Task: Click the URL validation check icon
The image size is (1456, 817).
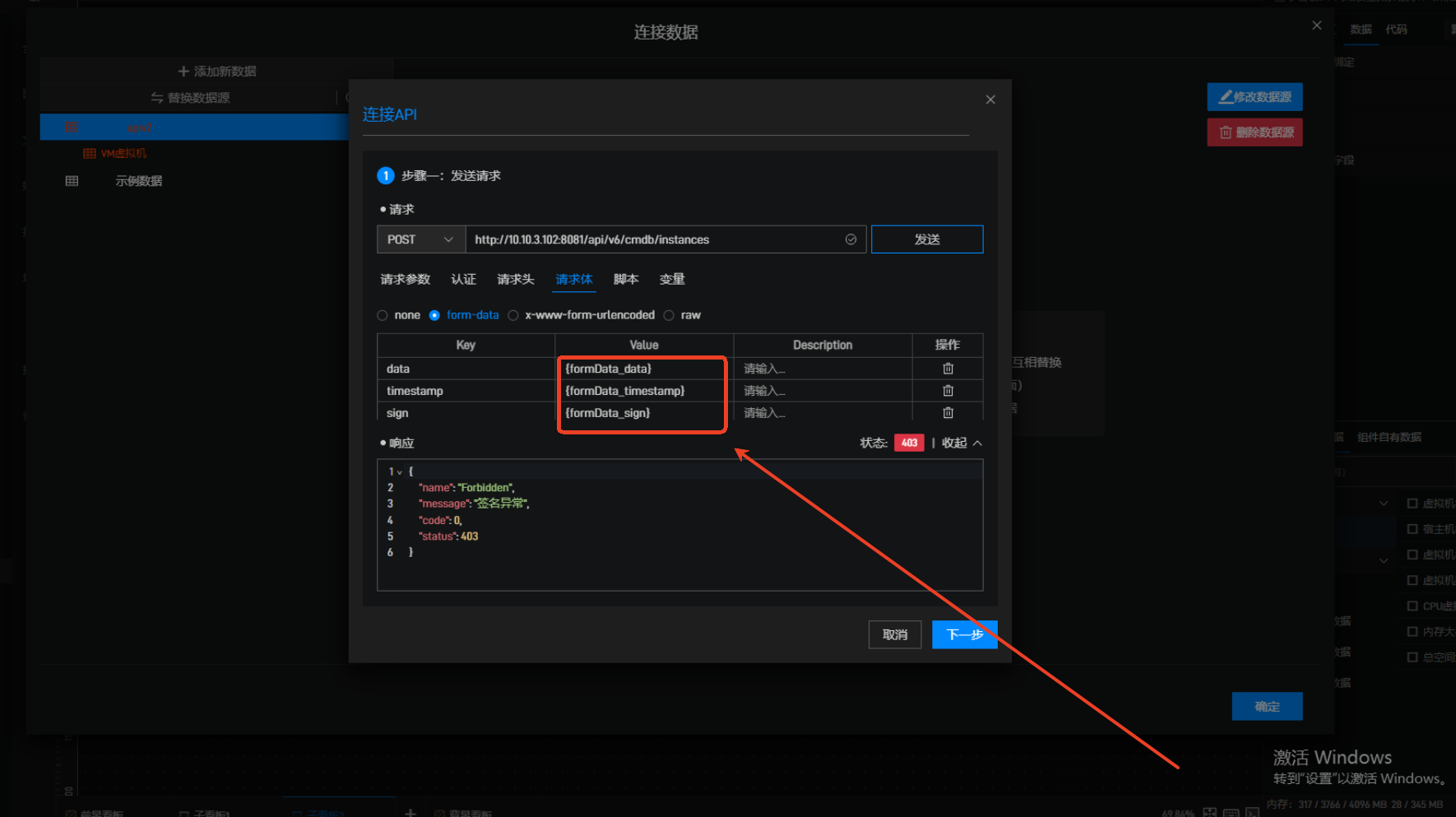Action: 851,239
